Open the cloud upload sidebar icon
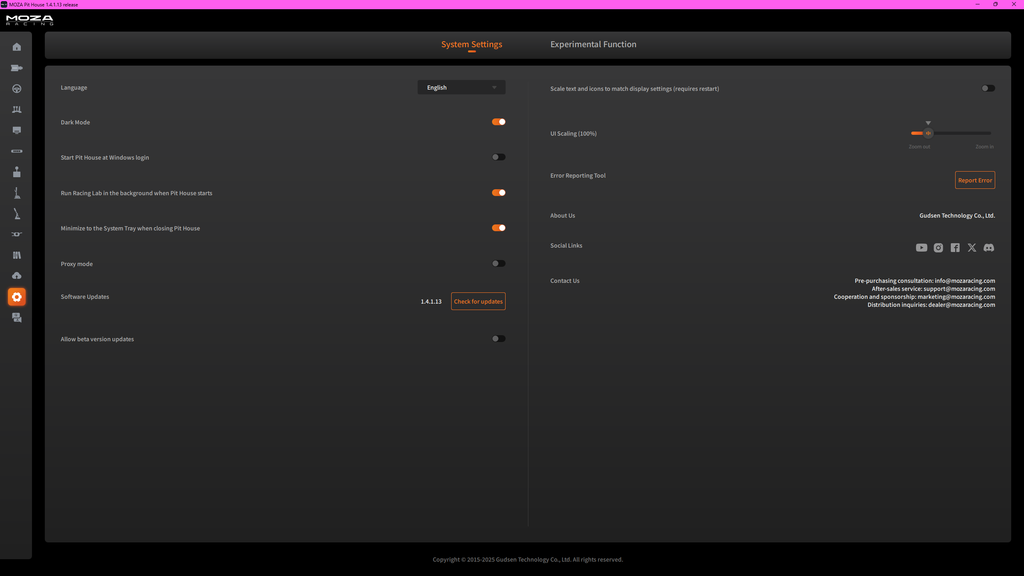The image size is (1024, 576). [16, 276]
